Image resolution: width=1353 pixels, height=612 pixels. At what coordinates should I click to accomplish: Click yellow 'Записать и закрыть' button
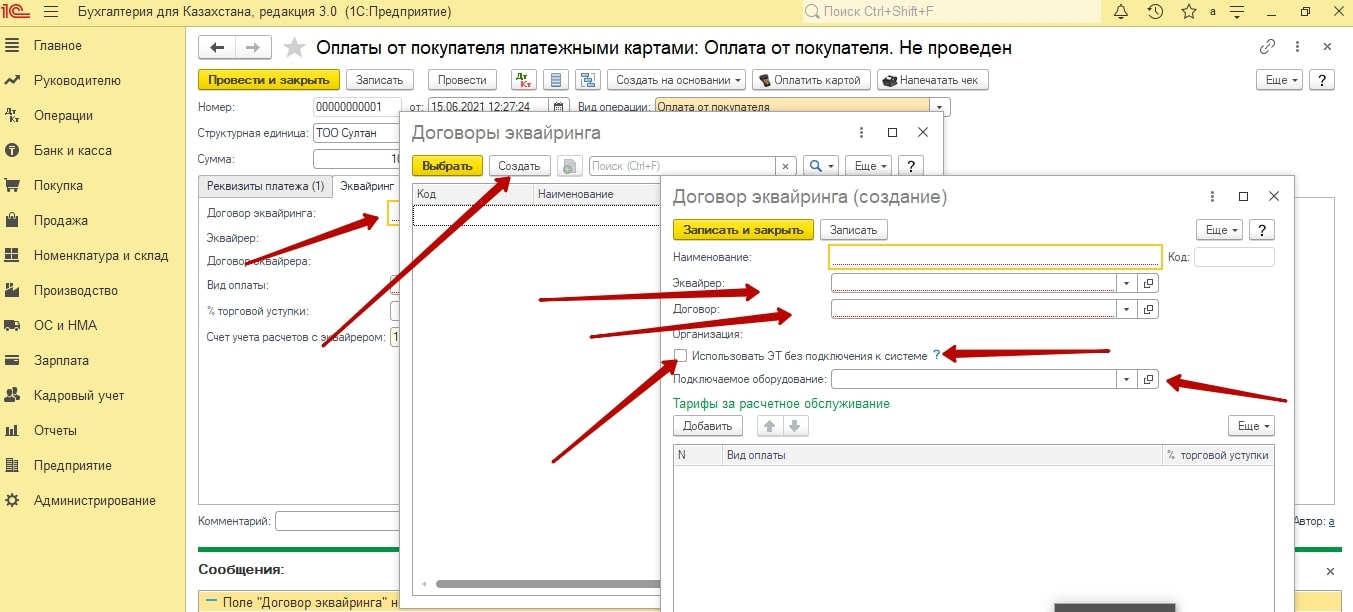[743, 230]
